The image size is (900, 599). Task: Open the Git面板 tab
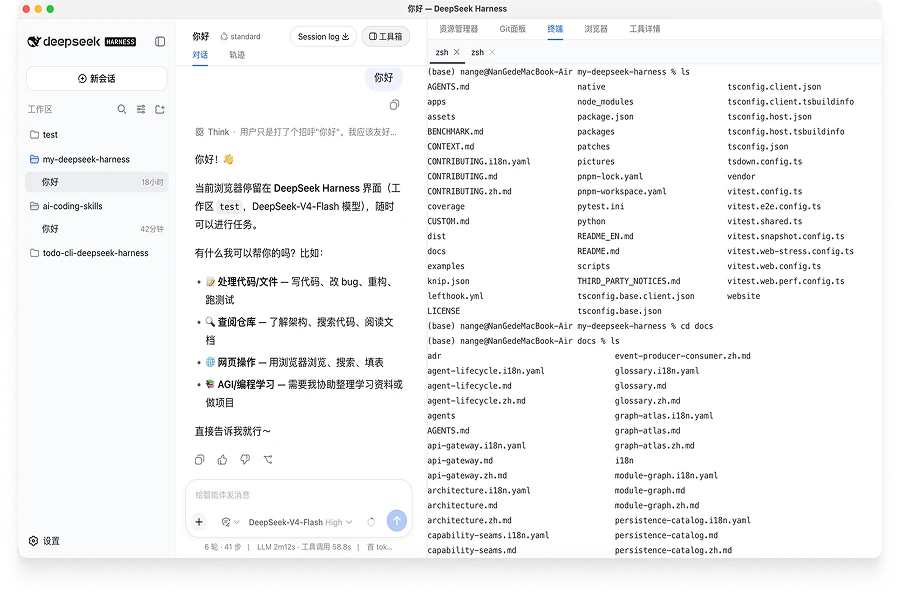pyautogui.click(x=513, y=29)
